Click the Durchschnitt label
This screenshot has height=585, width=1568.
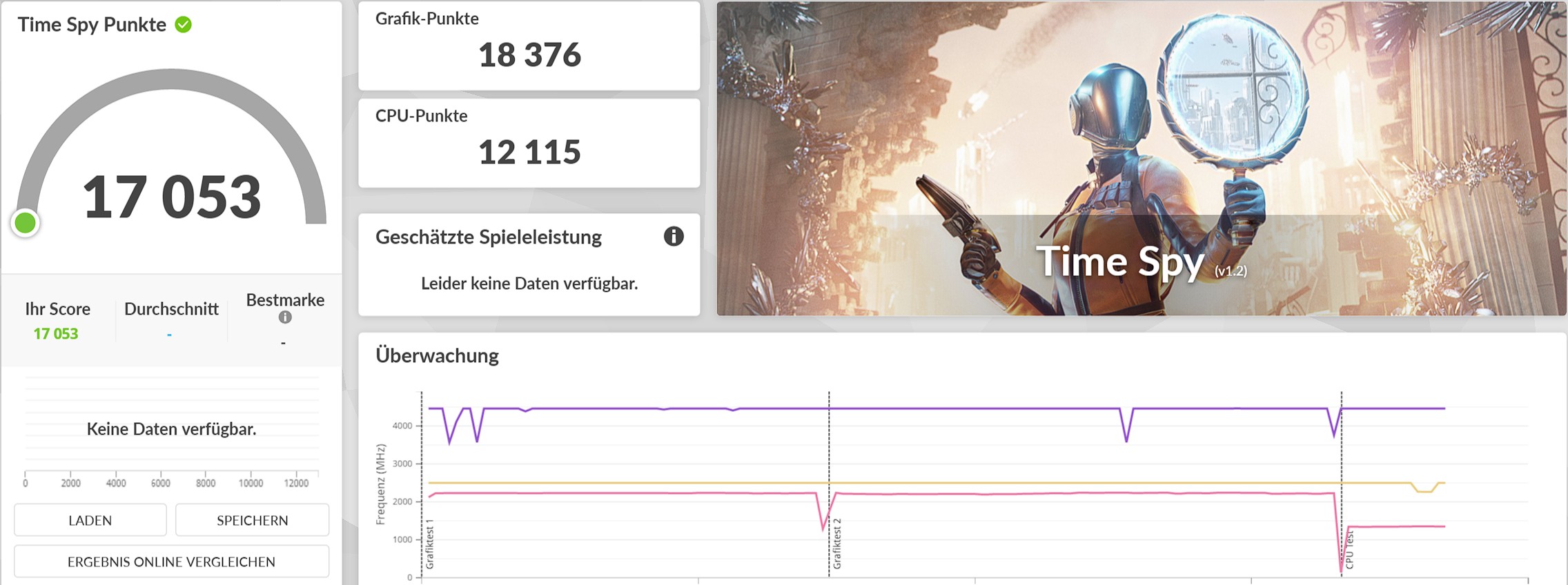click(171, 309)
